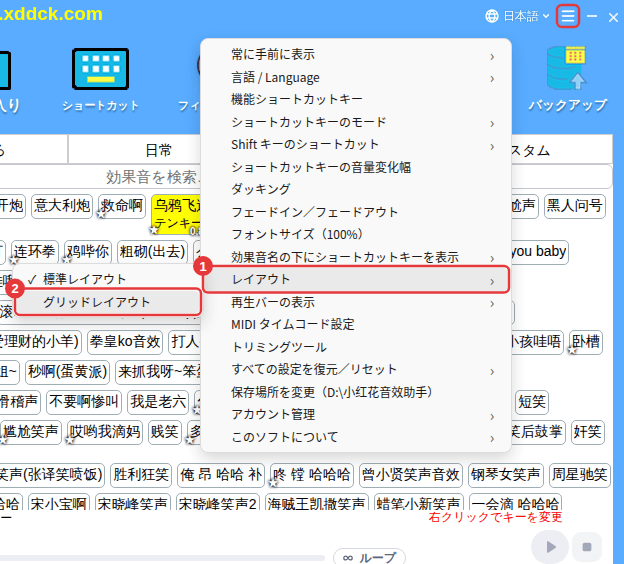Open the hamburger settings menu icon
Image resolution: width=624 pixels, height=564 pixels.
coord(567,16)
